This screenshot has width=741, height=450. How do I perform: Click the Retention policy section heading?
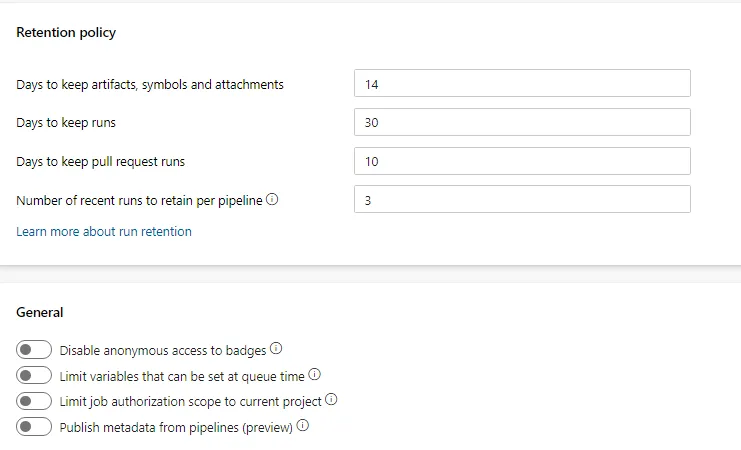click(x=66, y=32)
